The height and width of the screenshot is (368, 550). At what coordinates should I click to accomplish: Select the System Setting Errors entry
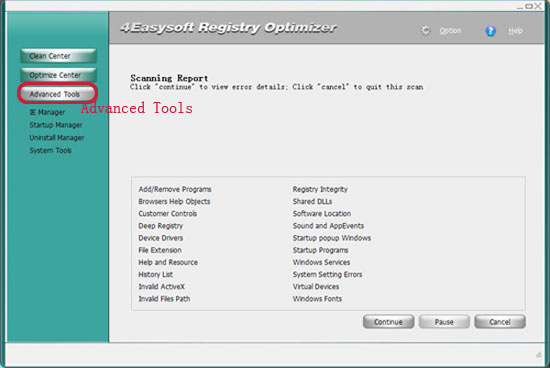click(327, 274)
